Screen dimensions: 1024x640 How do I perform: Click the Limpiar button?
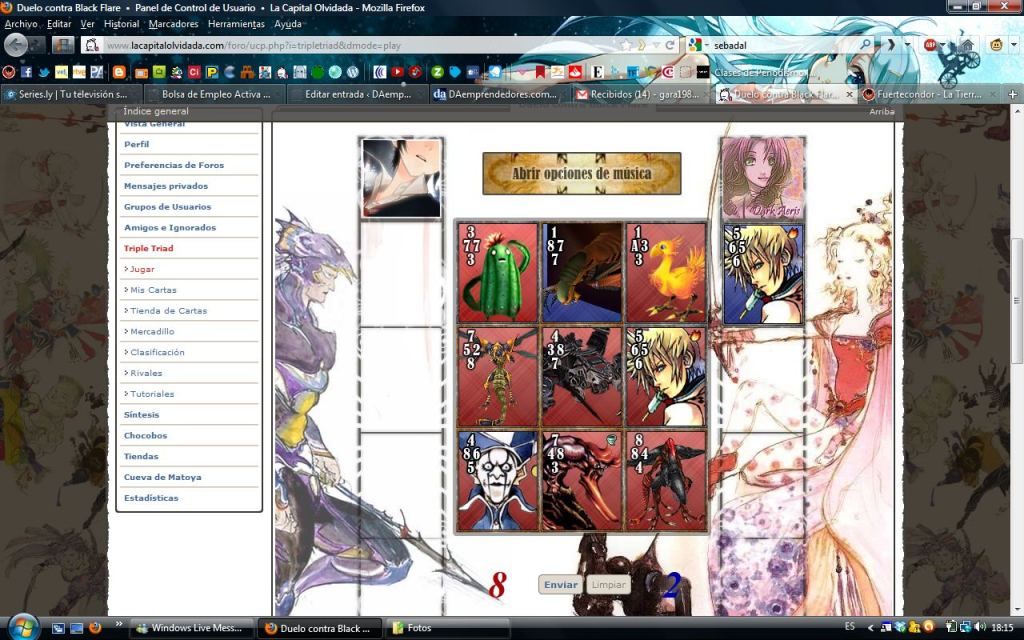[x=608, y=584]
